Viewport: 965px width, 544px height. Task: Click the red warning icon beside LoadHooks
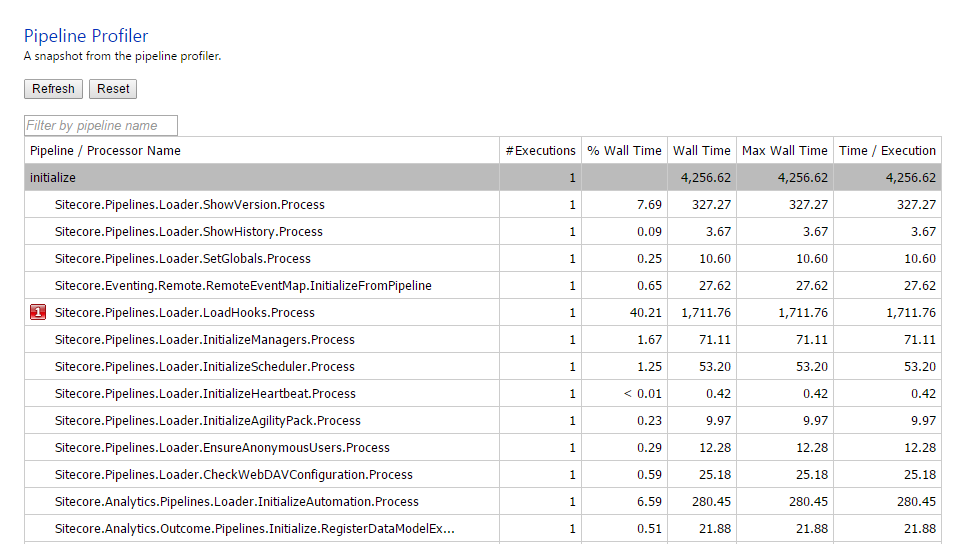pos(38,313)
